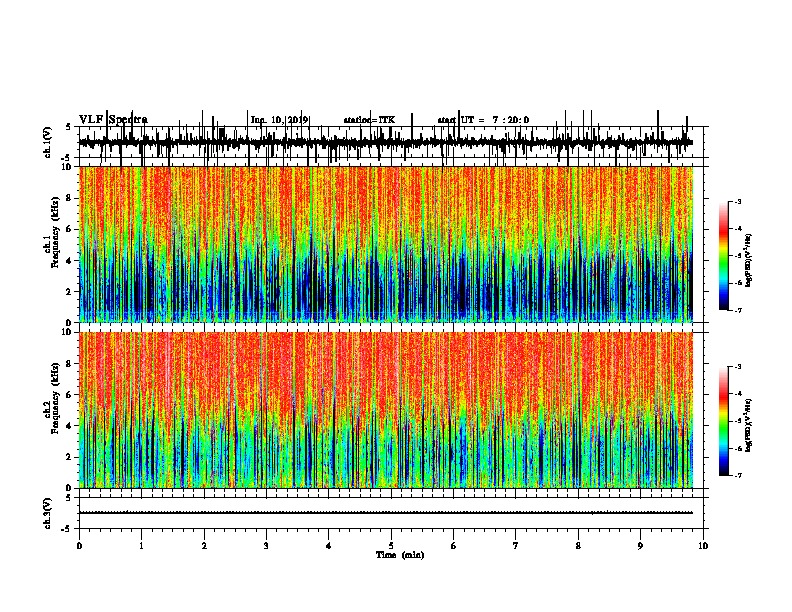Click the Jan. 10, 2019 date label
The image size is (792, 612).
[x=279, y=120]
